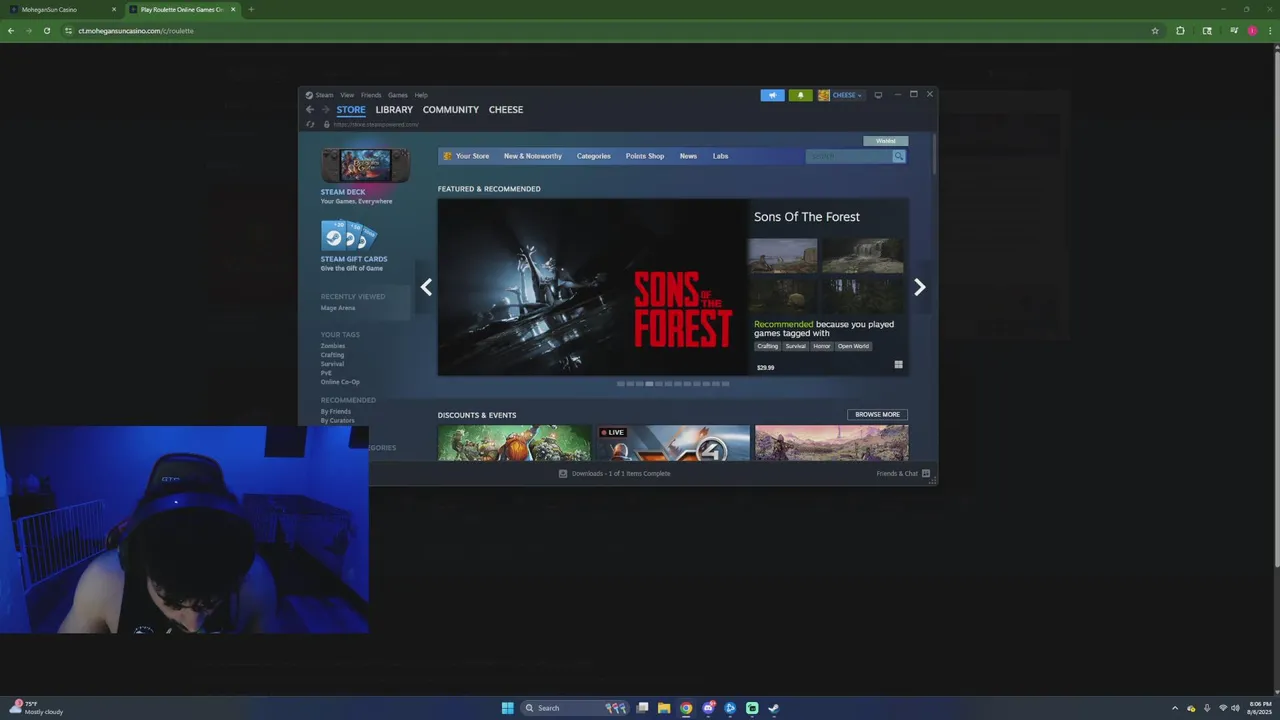
Task: Go back in Steam client navigation
Action: [x=310, y=110]
